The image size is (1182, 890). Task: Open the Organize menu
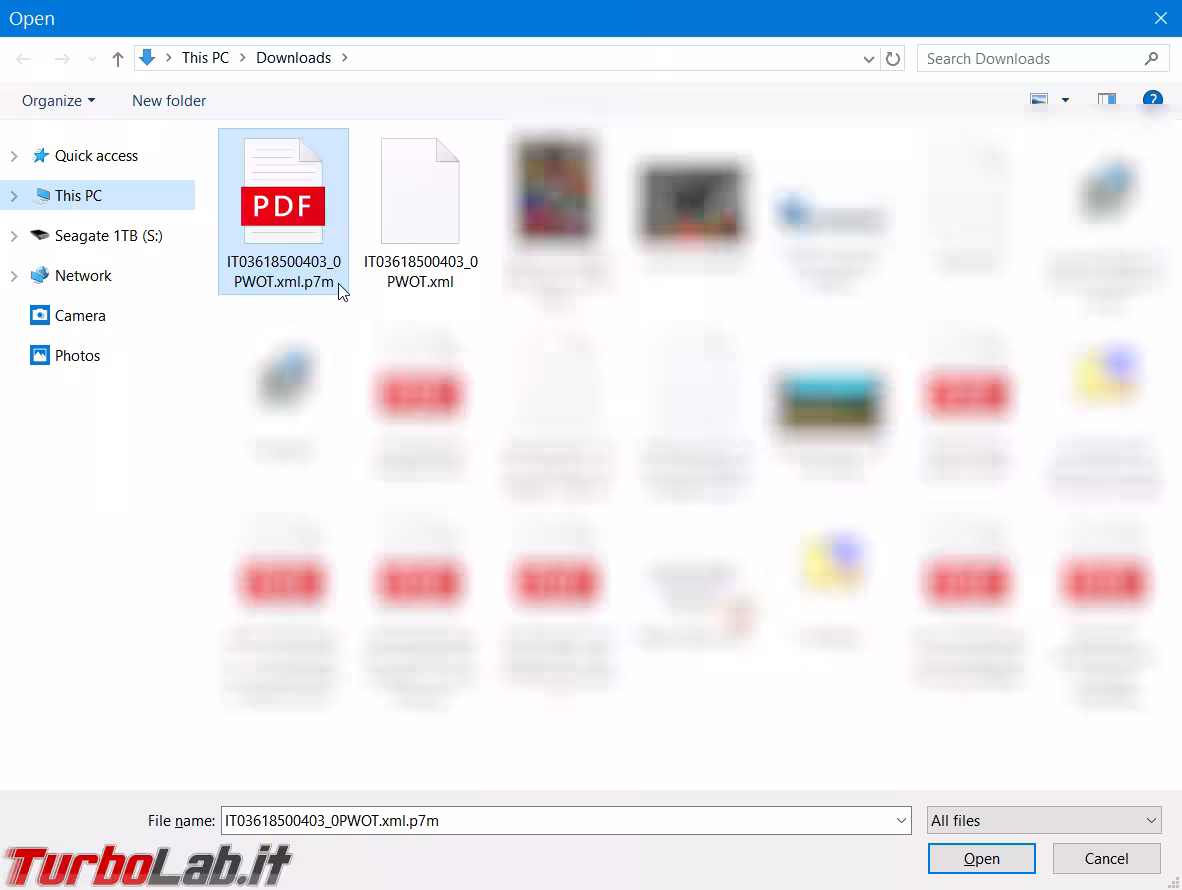click(x=58, y=101)
